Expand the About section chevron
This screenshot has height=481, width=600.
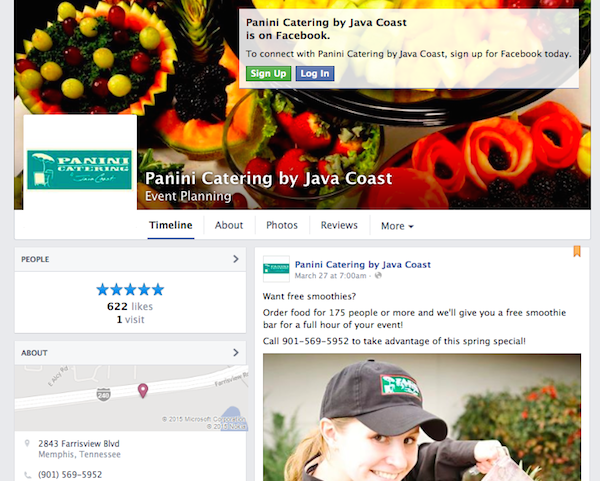point(236,352)
